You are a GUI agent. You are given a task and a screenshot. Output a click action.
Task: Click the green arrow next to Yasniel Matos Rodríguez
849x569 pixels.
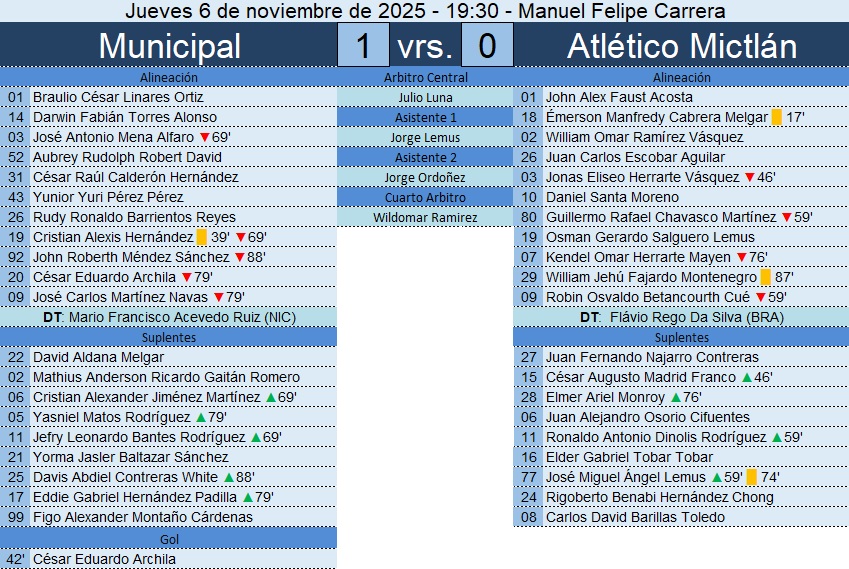click(x=200, y=417)
